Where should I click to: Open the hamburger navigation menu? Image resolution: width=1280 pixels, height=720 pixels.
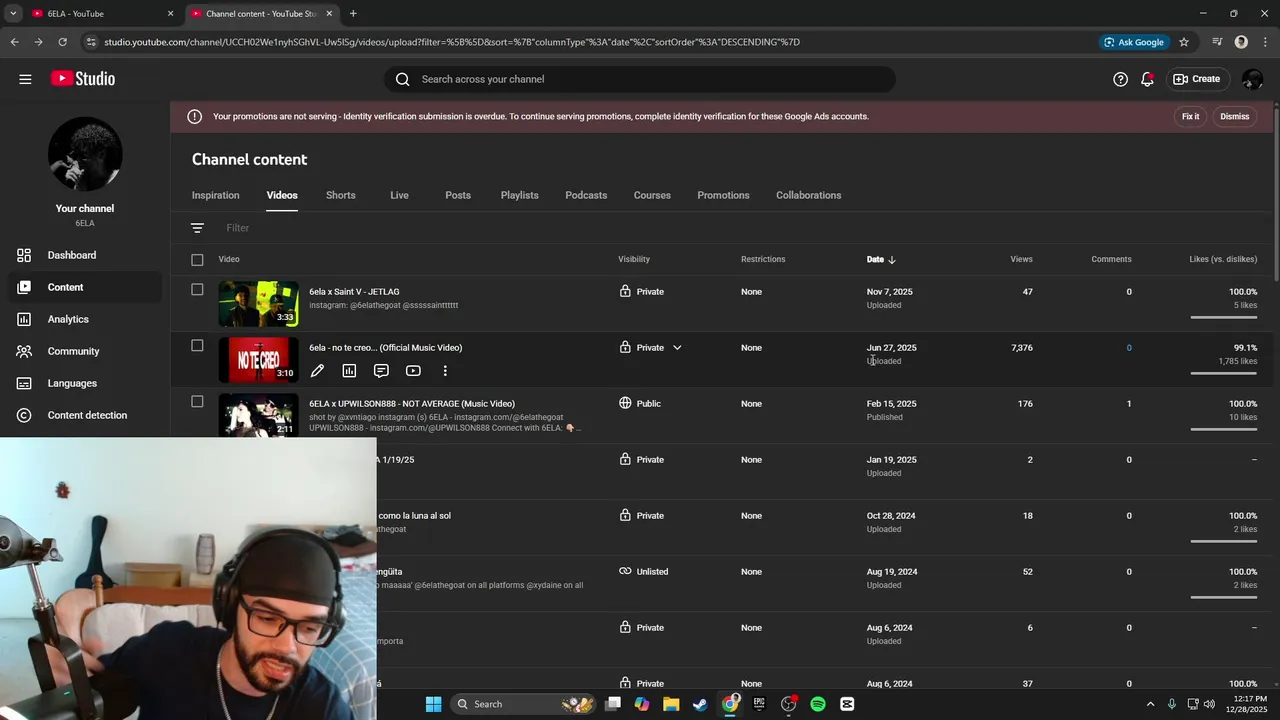pyautogui.click(x=25, y=79)
